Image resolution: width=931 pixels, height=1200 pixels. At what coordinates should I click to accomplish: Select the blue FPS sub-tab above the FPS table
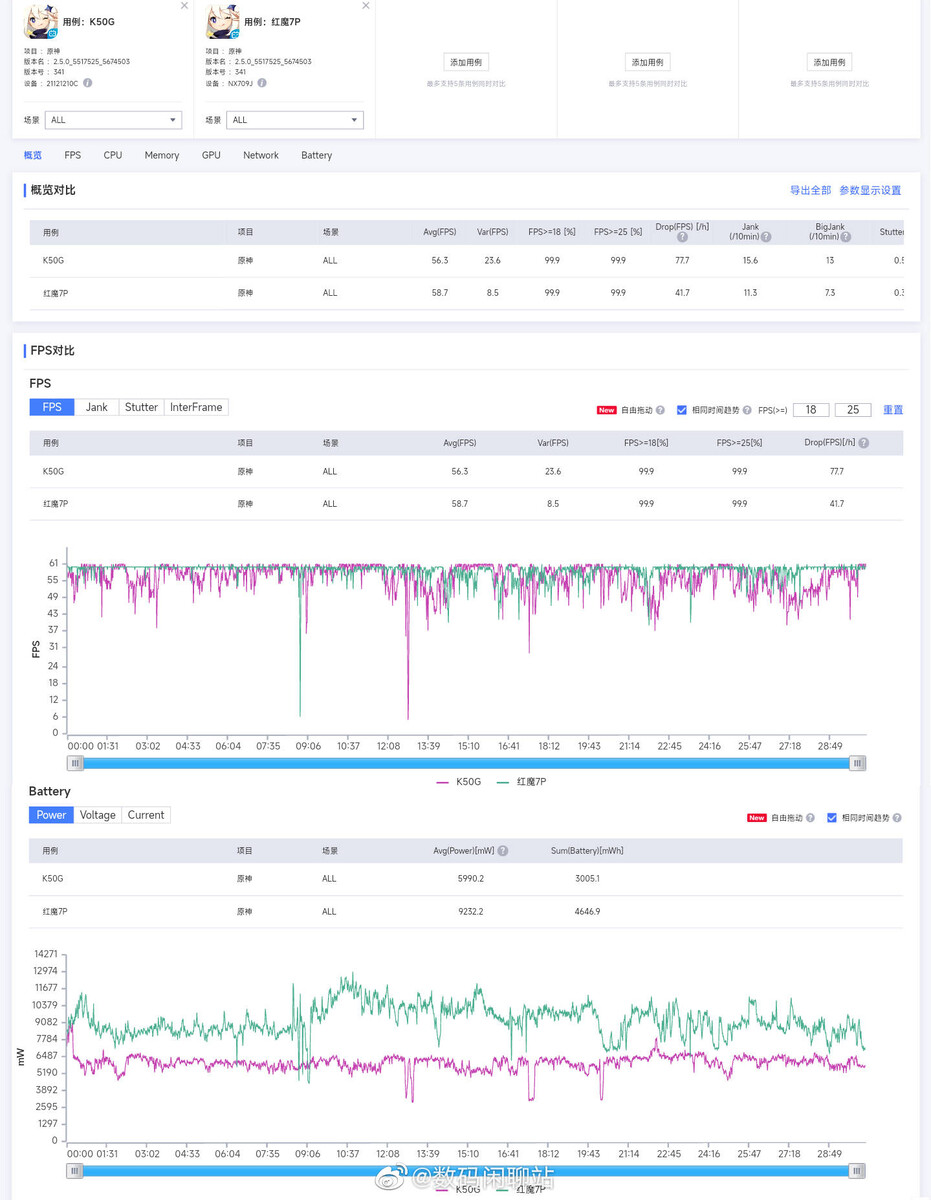52,407
